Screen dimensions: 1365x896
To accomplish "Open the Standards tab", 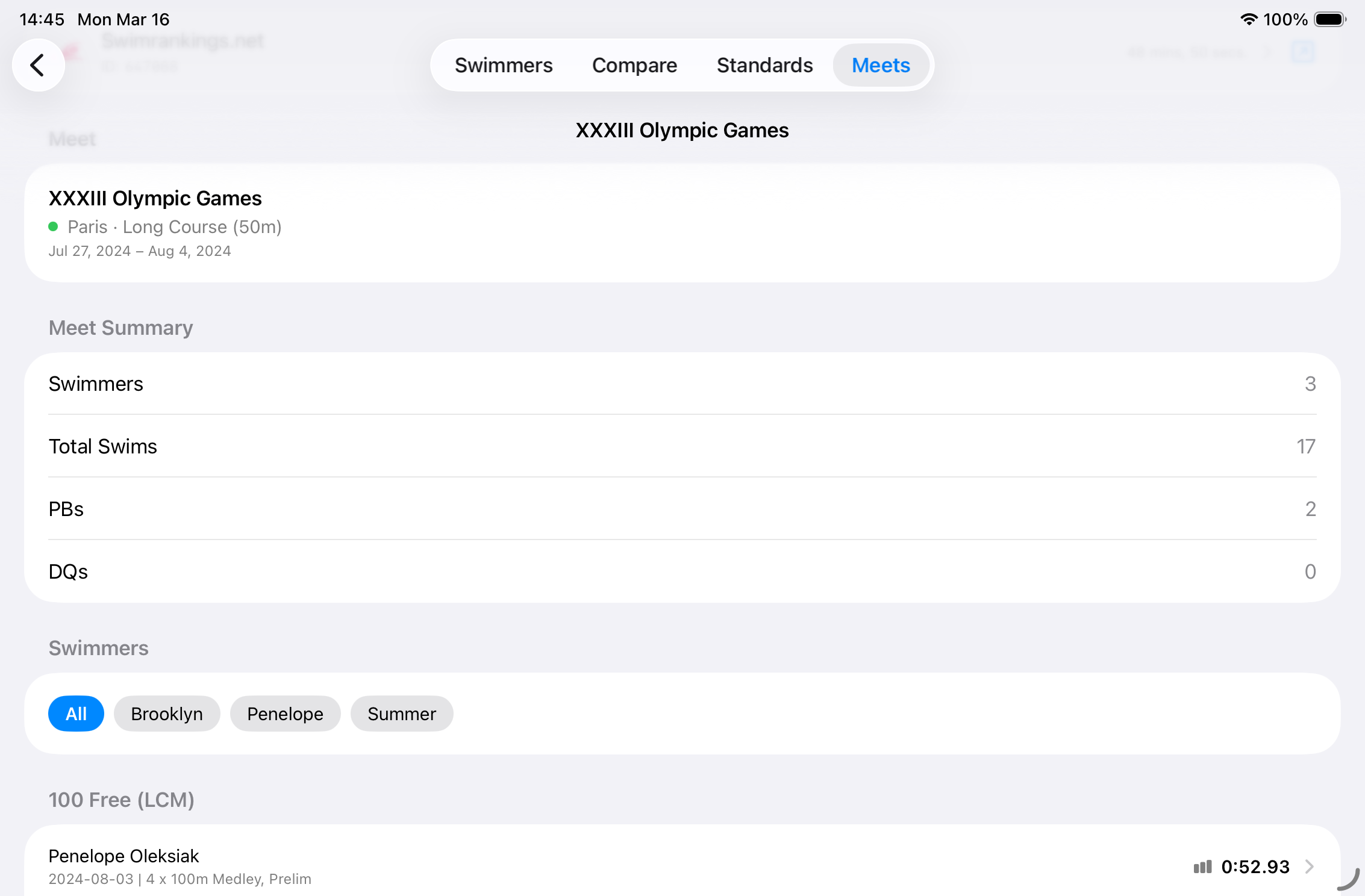I will (764, 65).
